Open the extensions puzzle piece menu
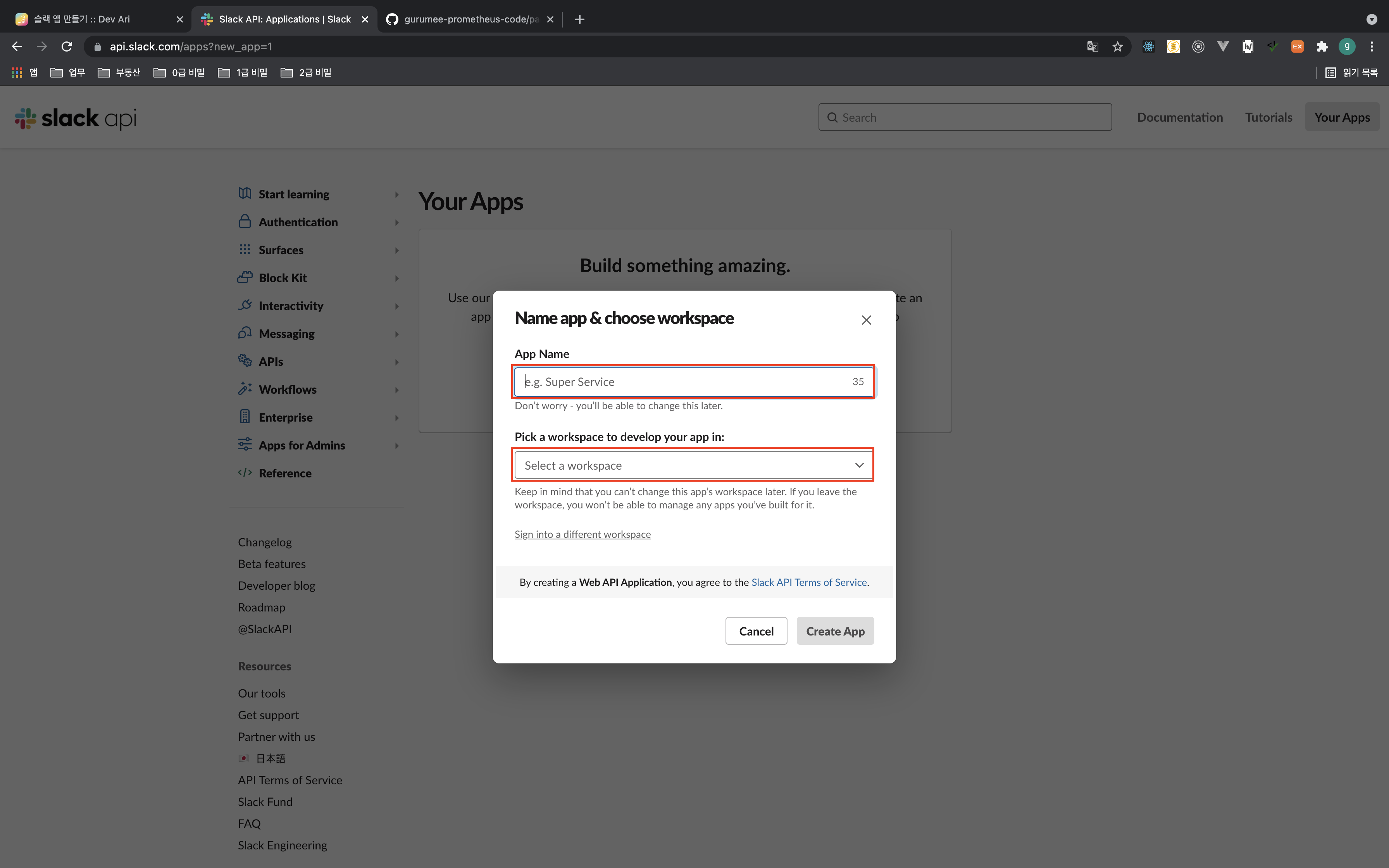1389x868 pixels. (x=1322, y=46)
